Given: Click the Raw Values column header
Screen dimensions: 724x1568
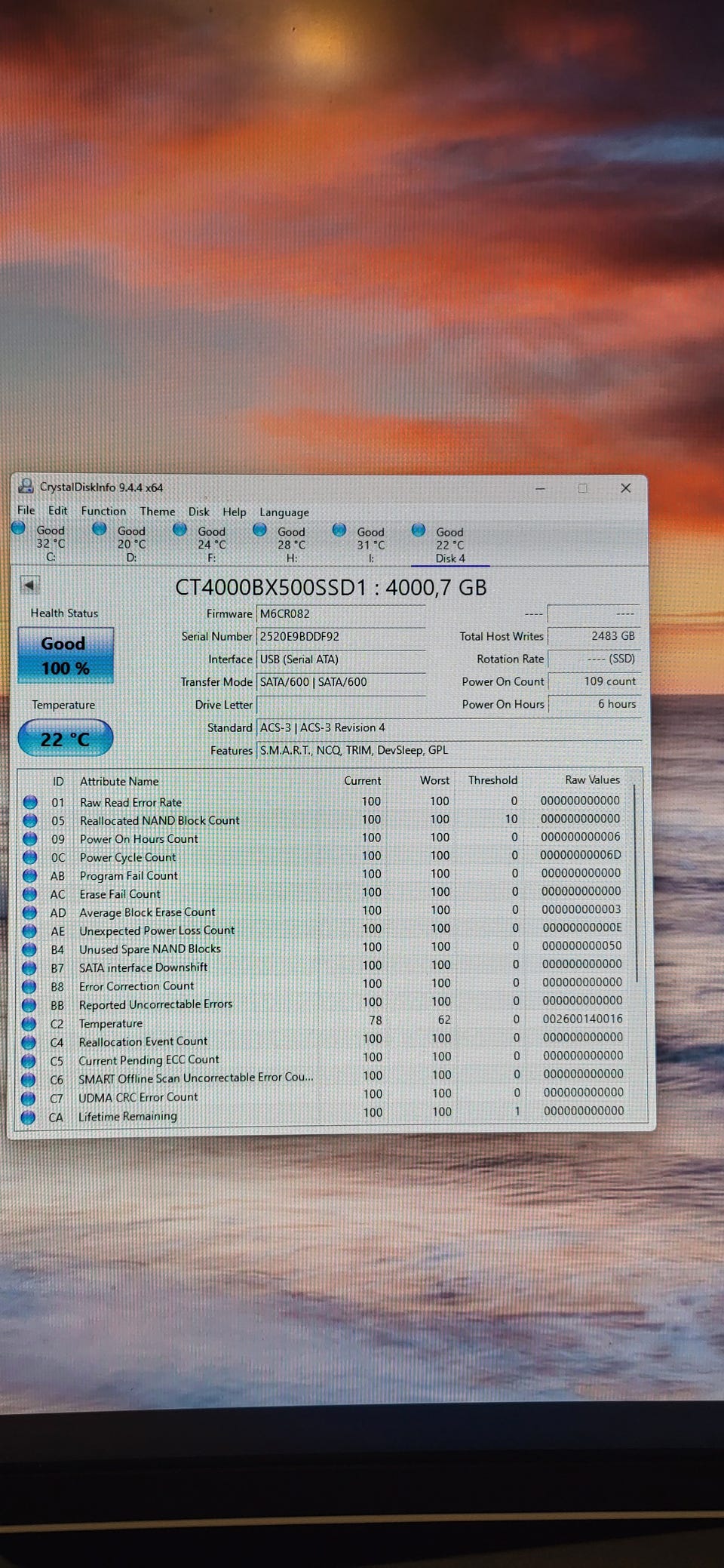Looking at the screenshot, I should 593,779.
